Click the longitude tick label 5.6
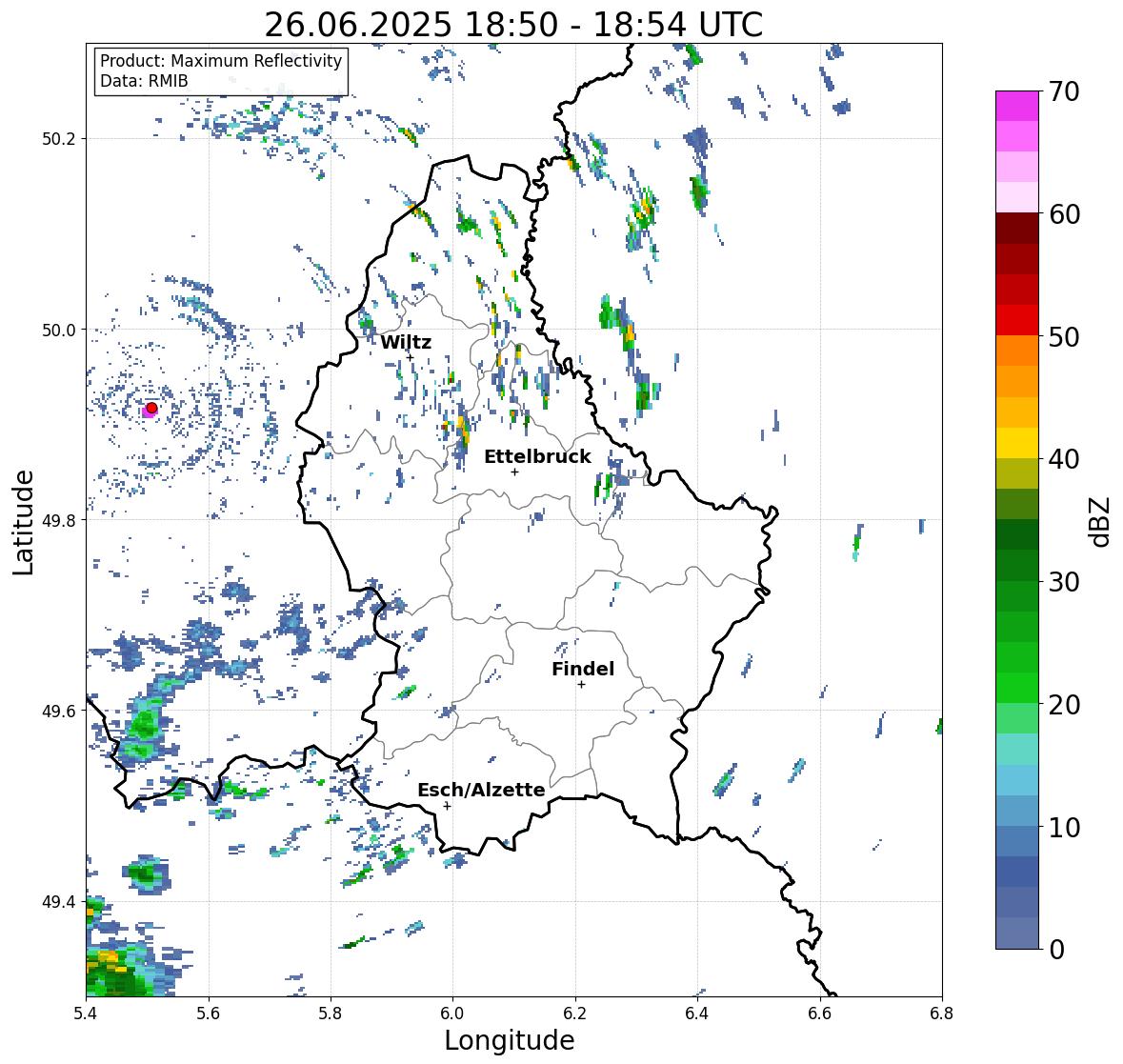This screenshot has width=1123, height=1064. 209,1013
